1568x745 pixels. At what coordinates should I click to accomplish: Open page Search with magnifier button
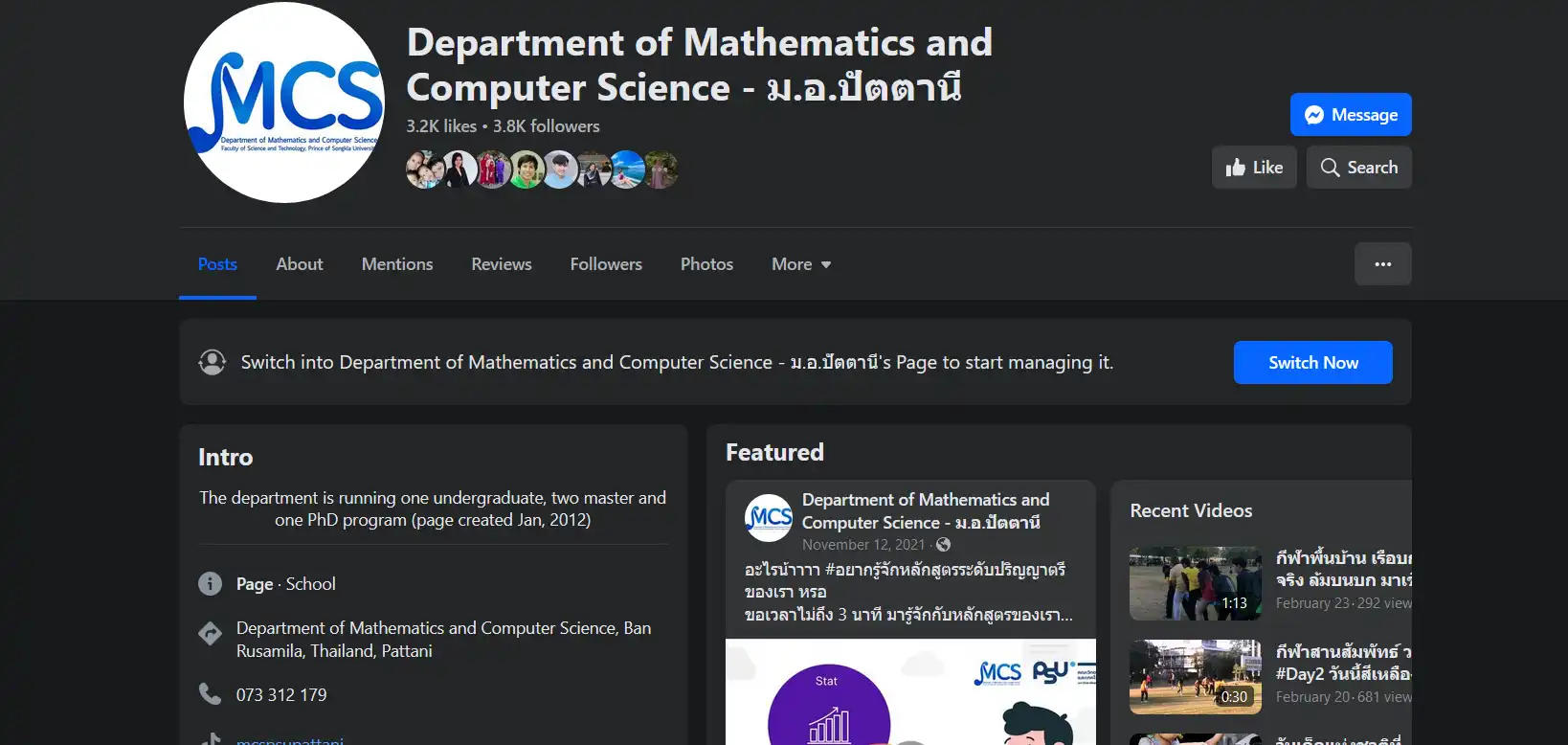coord(1358,168)
